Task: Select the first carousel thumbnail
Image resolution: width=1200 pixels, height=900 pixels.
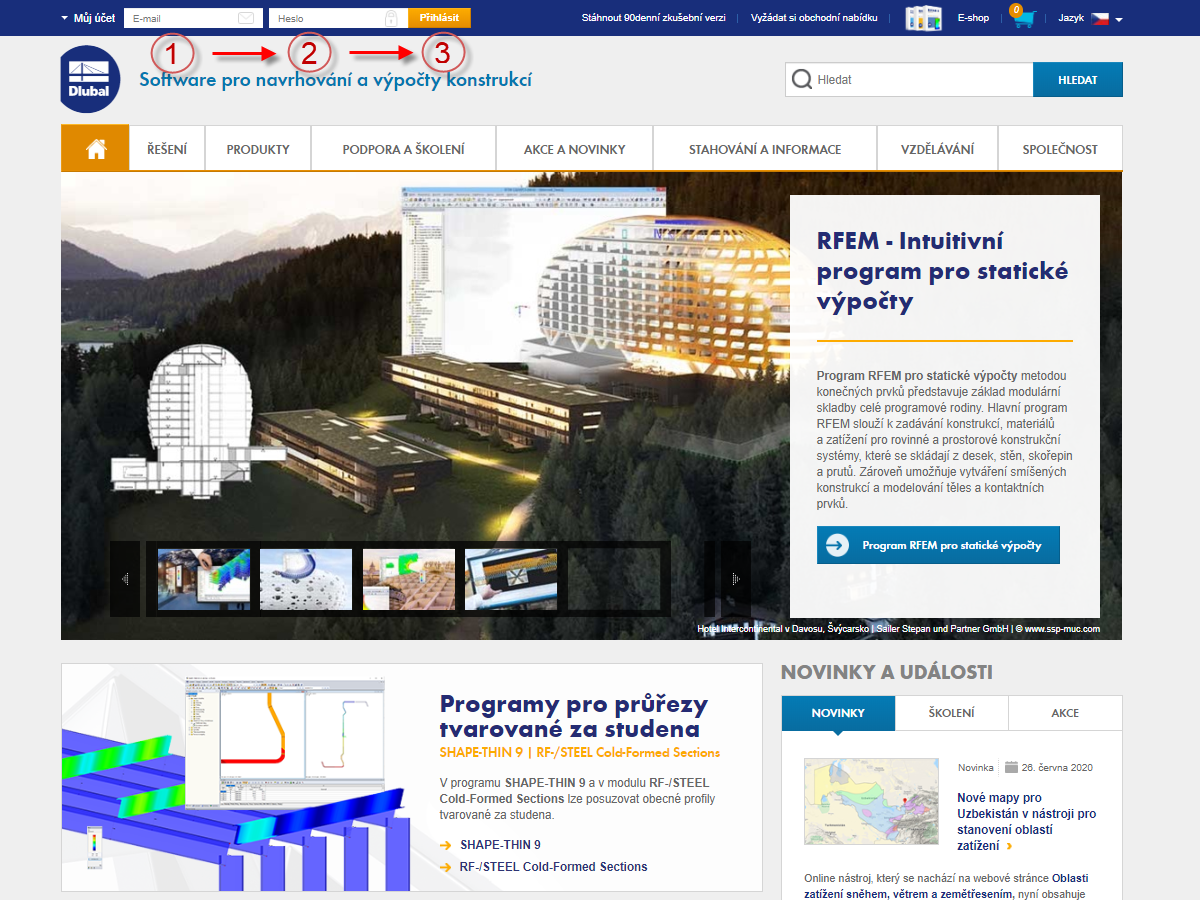Action: pos(204,579)
